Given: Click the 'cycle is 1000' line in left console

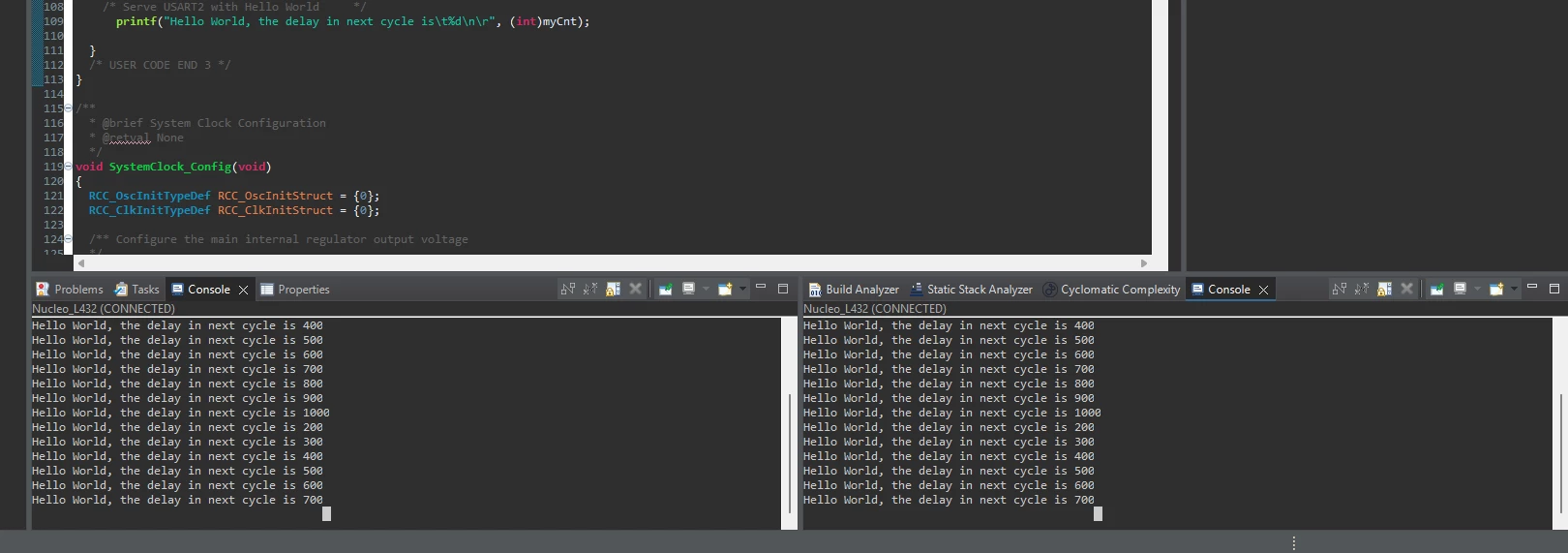Looking at the screenshot, I should point(181,413).
